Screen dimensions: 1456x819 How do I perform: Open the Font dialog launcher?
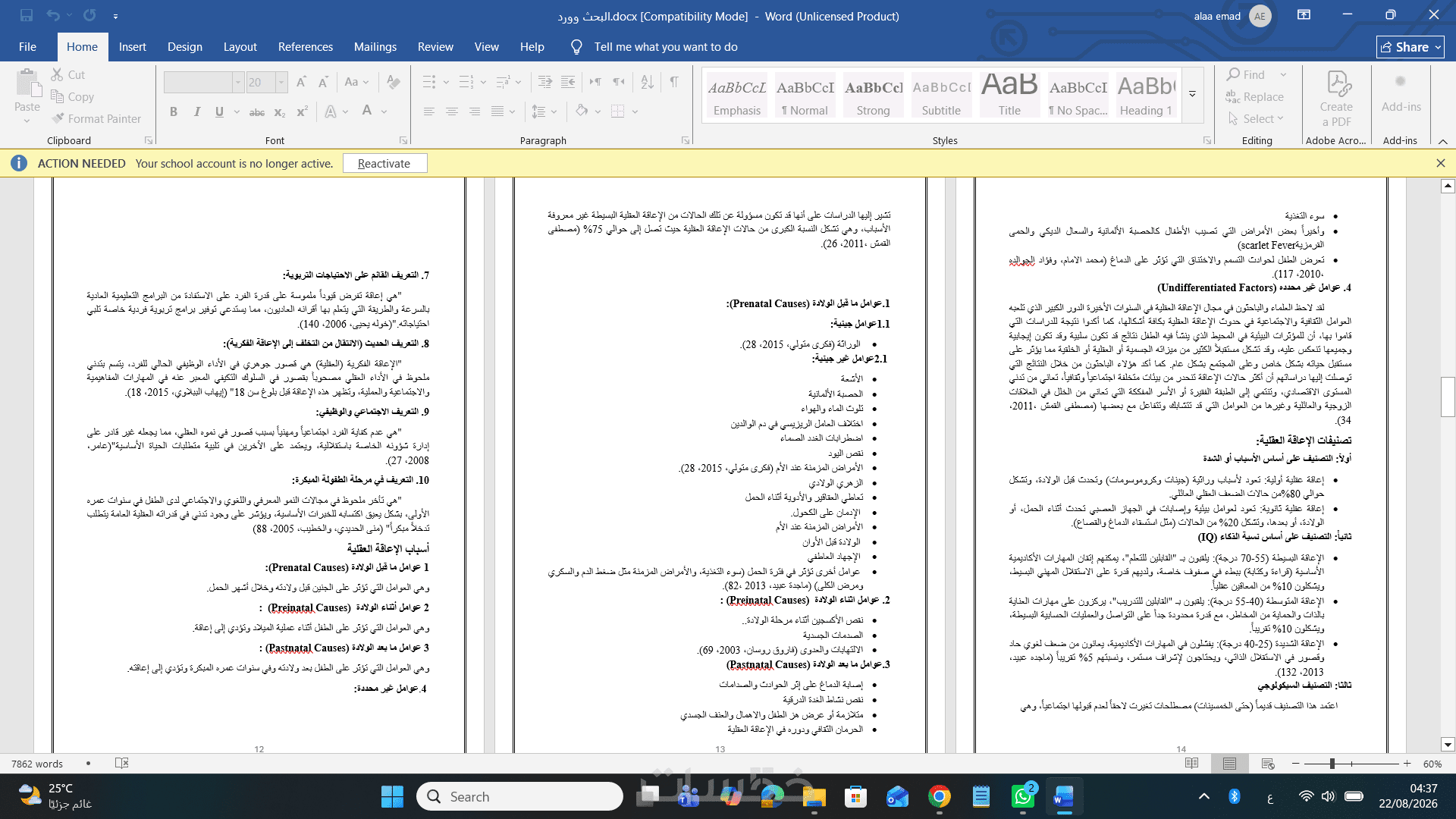pos(403,140)
